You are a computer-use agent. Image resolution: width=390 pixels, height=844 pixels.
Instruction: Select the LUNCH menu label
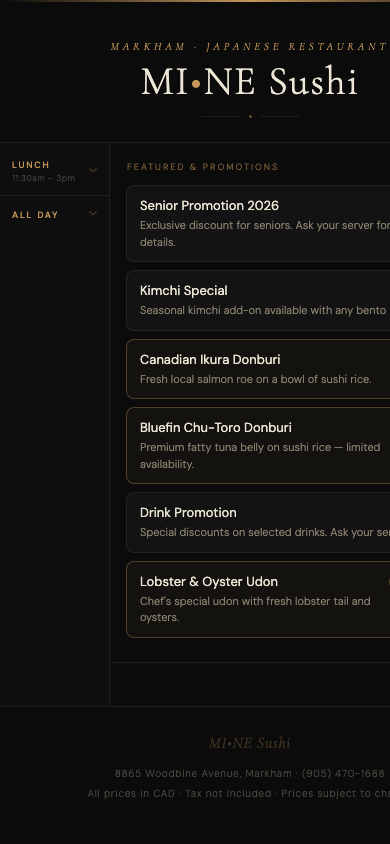[31, 165]
